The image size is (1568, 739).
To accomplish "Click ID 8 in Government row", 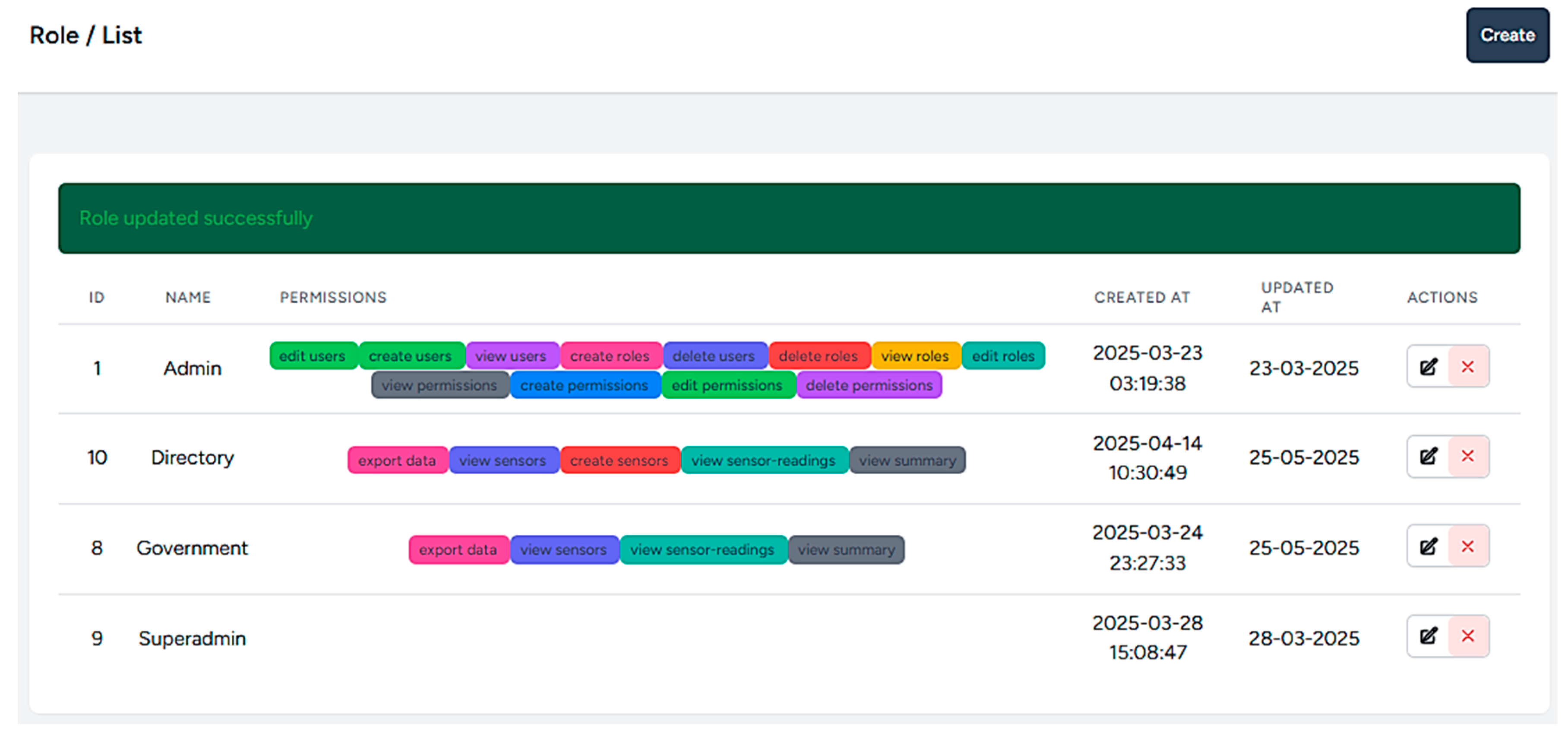I will [x=97, y=548].
